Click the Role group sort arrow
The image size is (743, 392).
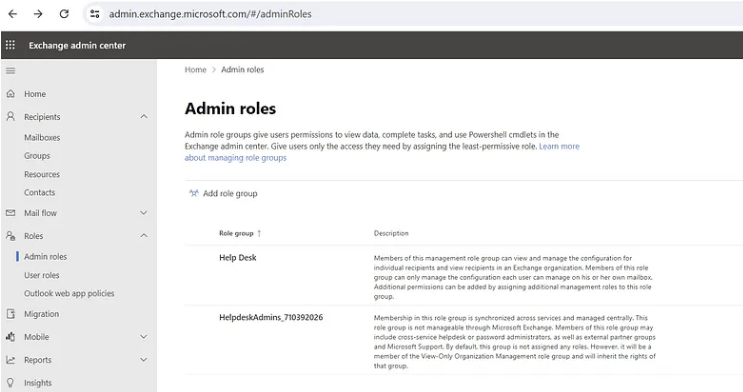pos(259,233)
